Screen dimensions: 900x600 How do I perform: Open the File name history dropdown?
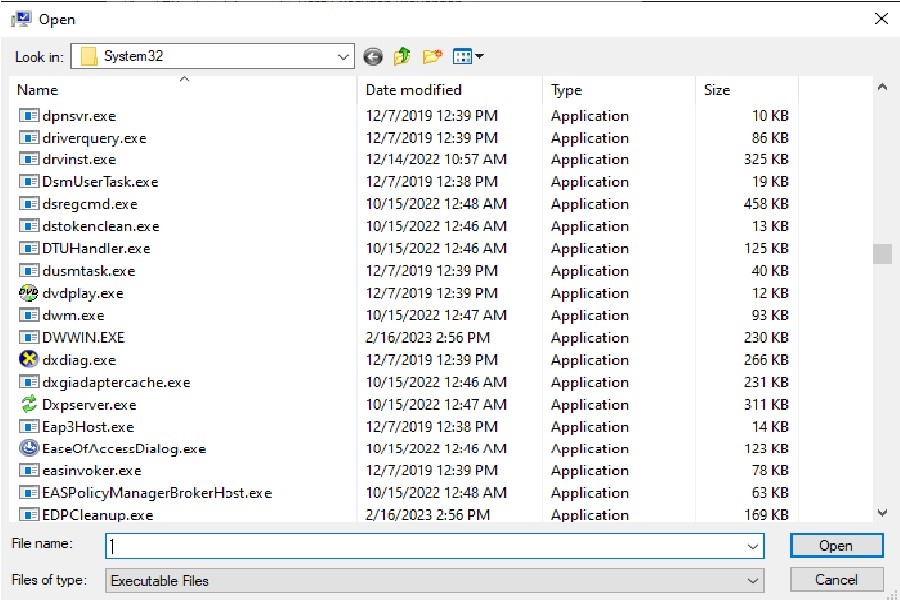(752, 546)
